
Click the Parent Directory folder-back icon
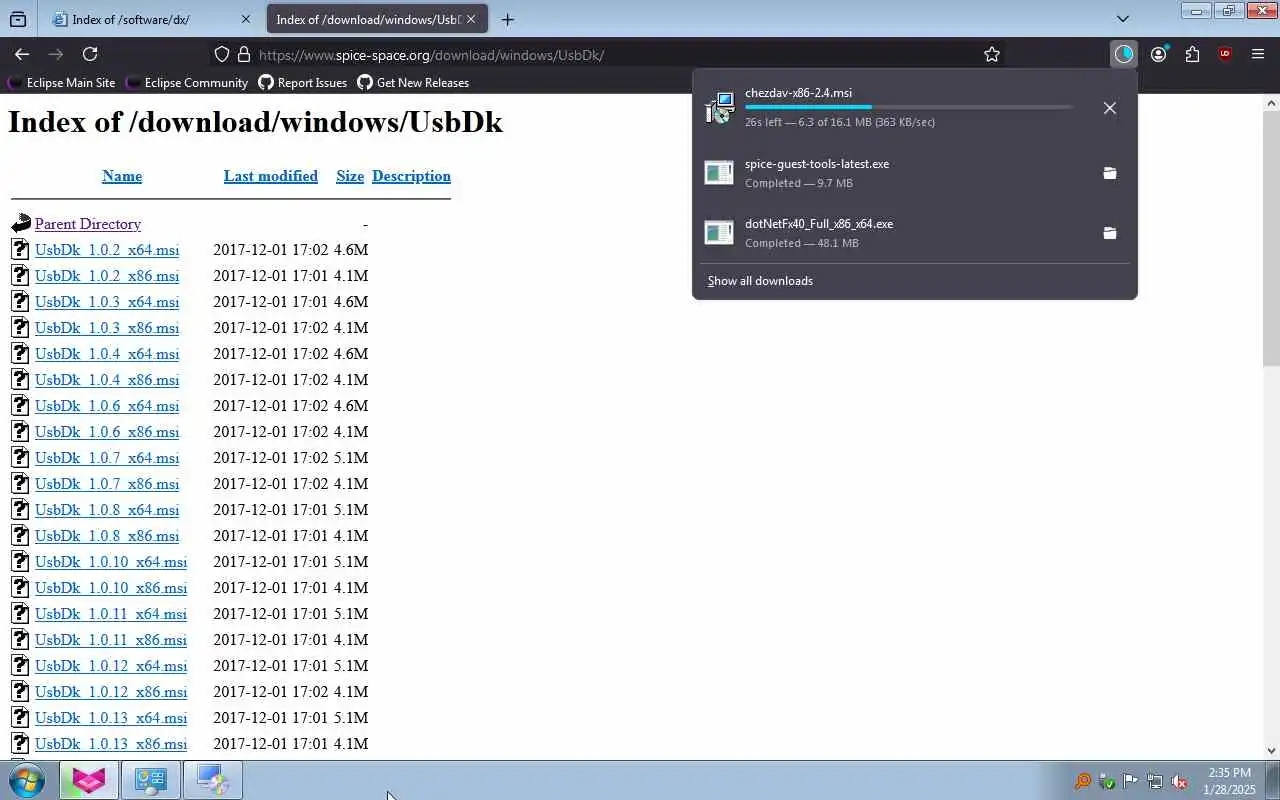coord(21,223)
